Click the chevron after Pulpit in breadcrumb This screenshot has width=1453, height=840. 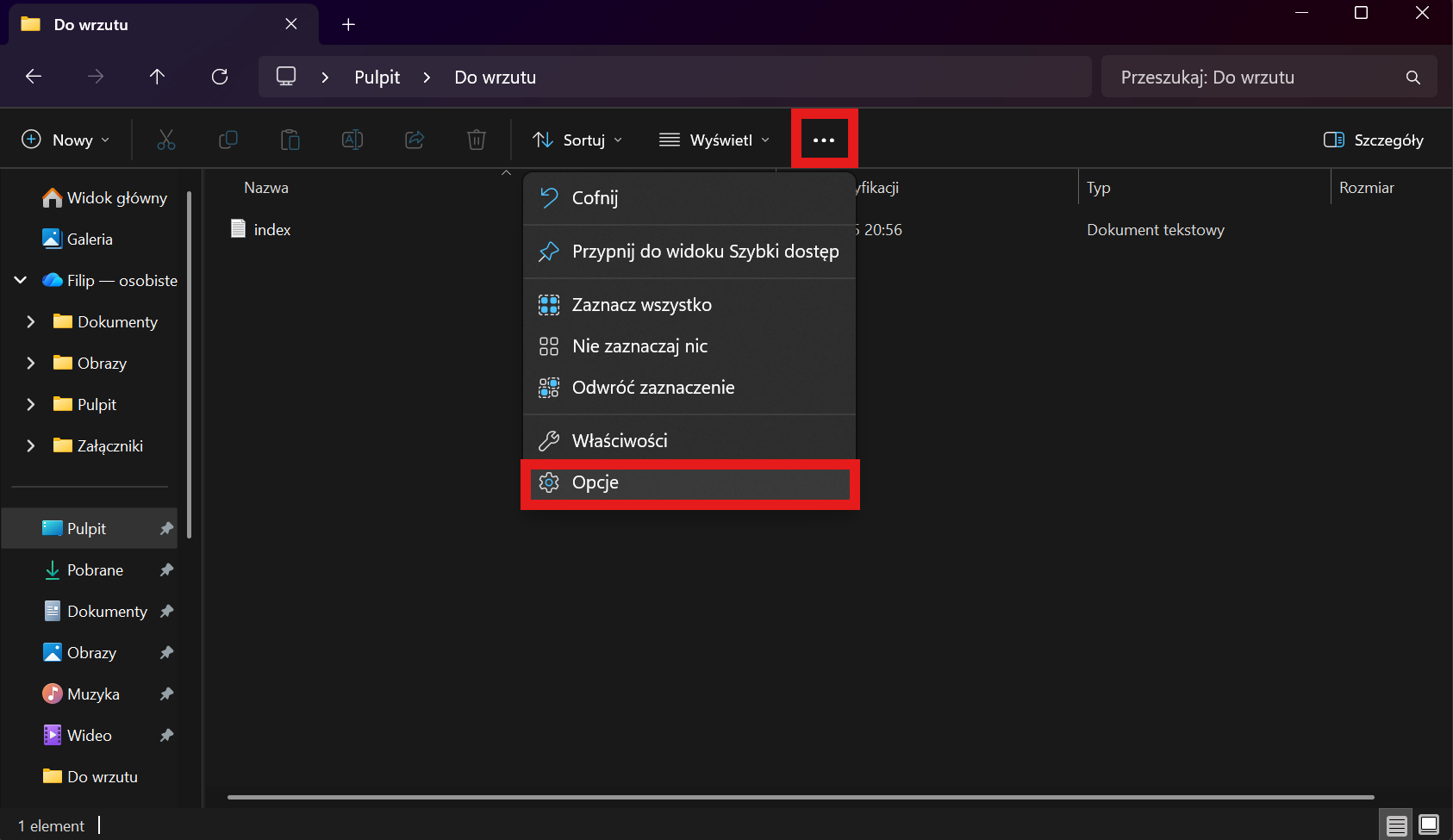click(427, 78)
